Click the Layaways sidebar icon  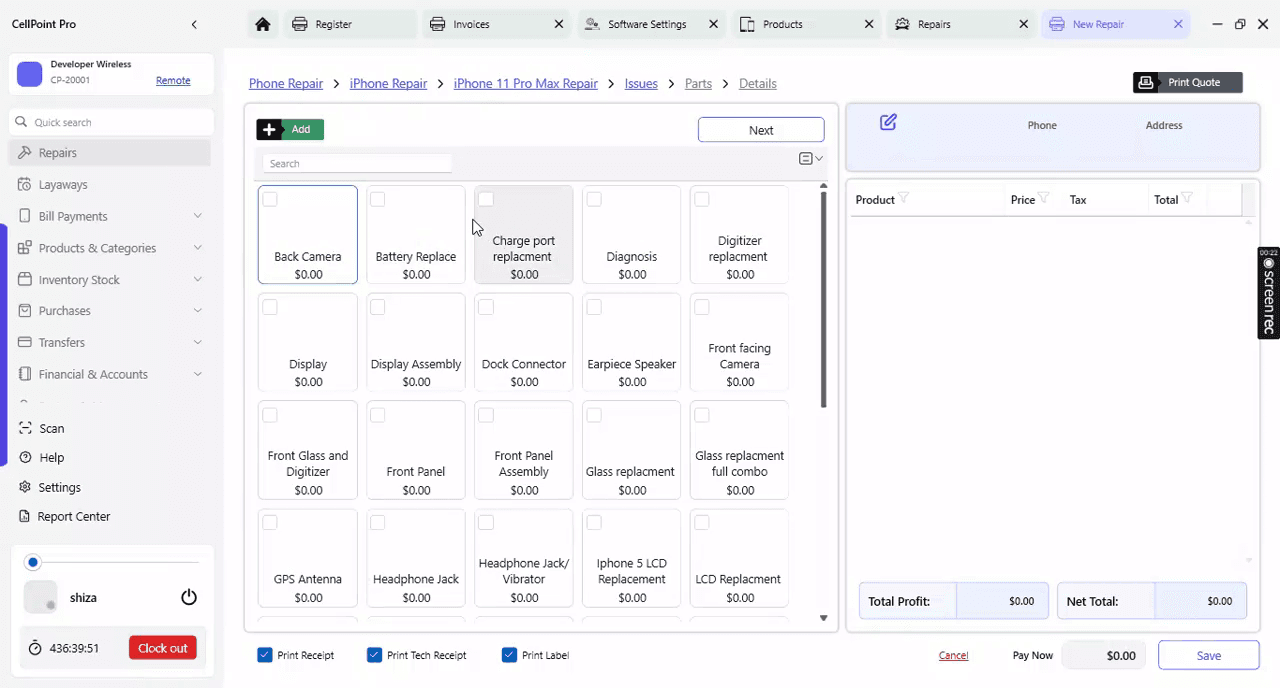point(25,184)
